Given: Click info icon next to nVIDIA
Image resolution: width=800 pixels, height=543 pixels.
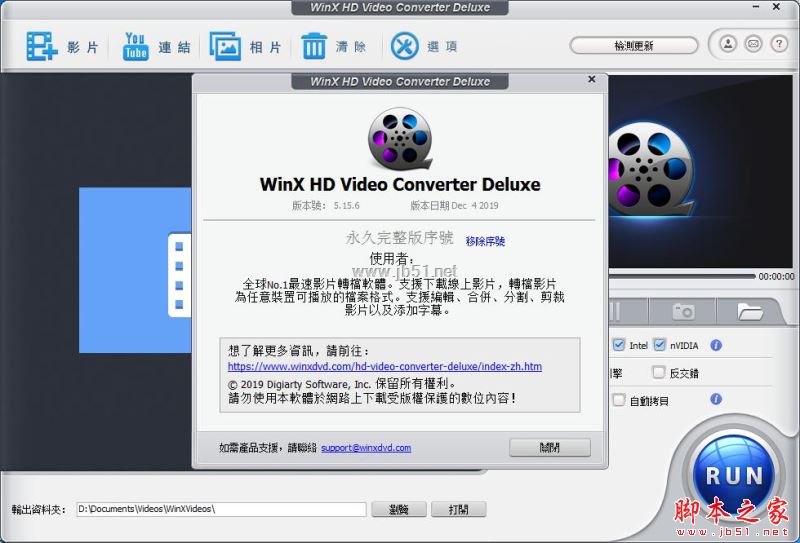Looking at the screenshot, I should (x=716, y=345).
